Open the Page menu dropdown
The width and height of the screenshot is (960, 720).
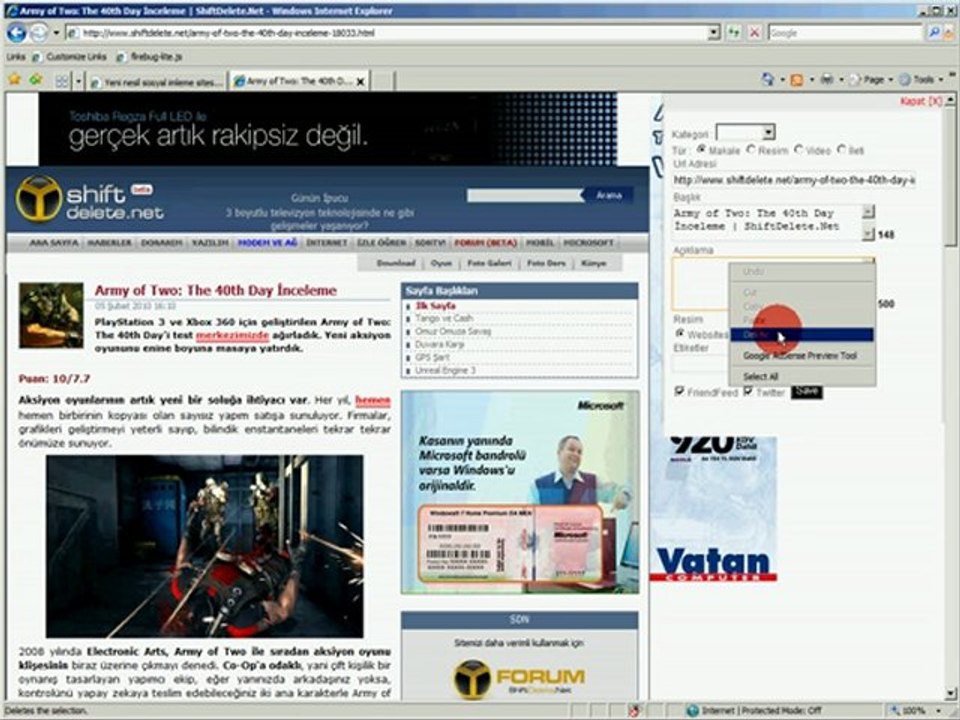point(872,80)
